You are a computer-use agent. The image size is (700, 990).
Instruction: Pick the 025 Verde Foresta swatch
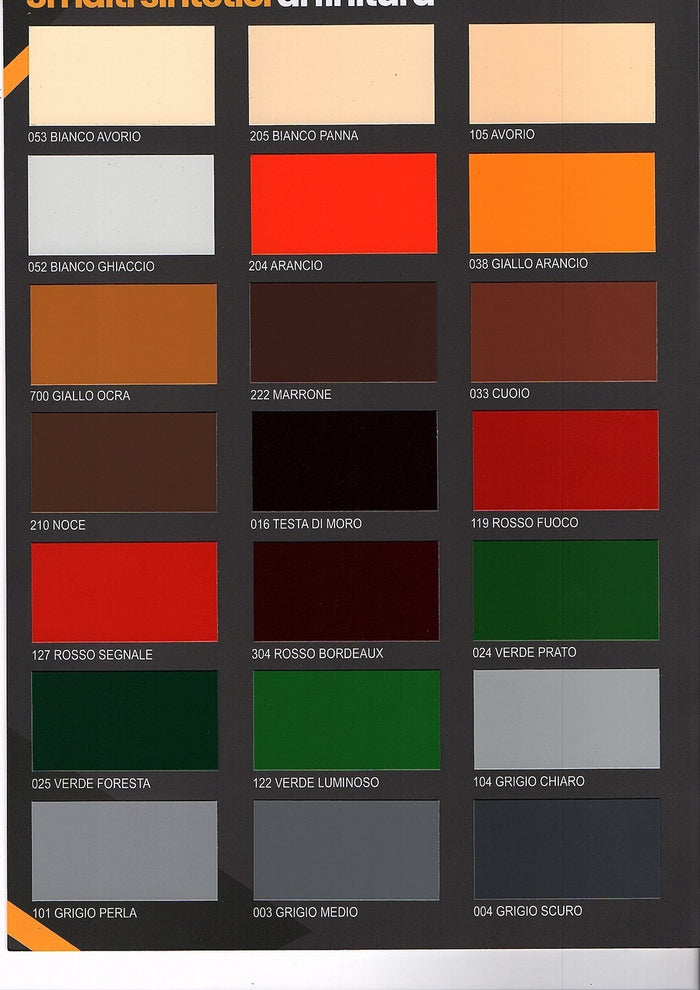coord(124,721)
